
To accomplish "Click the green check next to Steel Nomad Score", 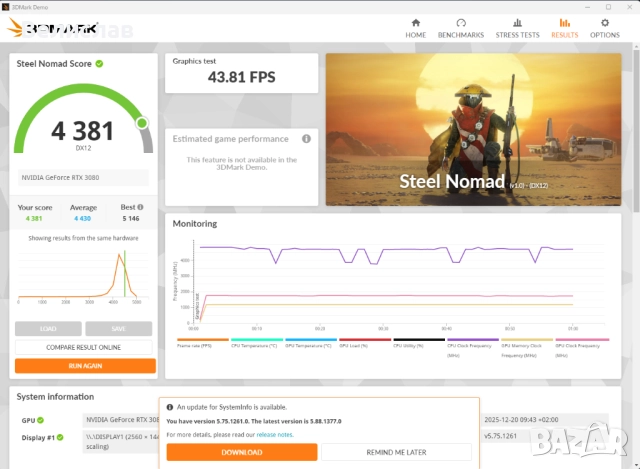I will click(99, 64).
